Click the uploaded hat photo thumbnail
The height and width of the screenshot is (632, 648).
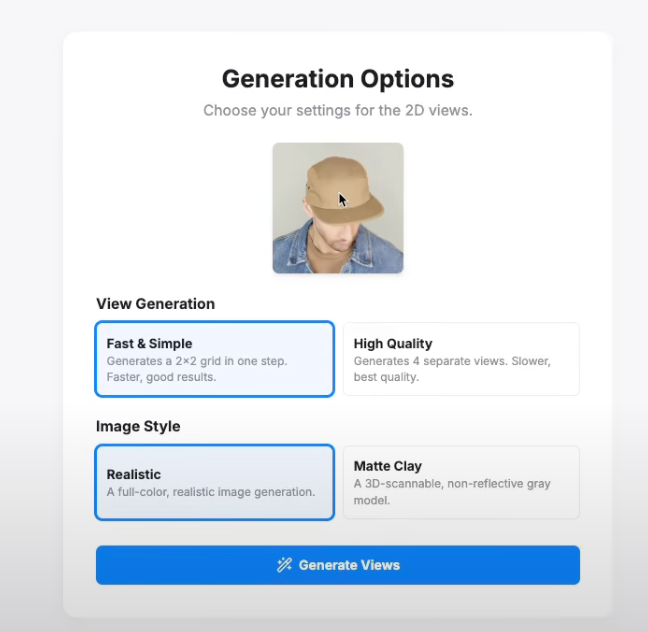coord(338,208)
